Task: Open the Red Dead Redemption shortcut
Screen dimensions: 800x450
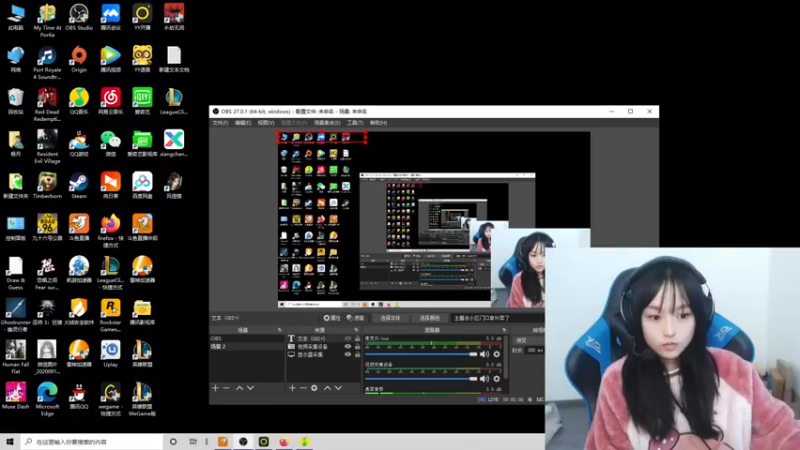Action: (47, 105)
